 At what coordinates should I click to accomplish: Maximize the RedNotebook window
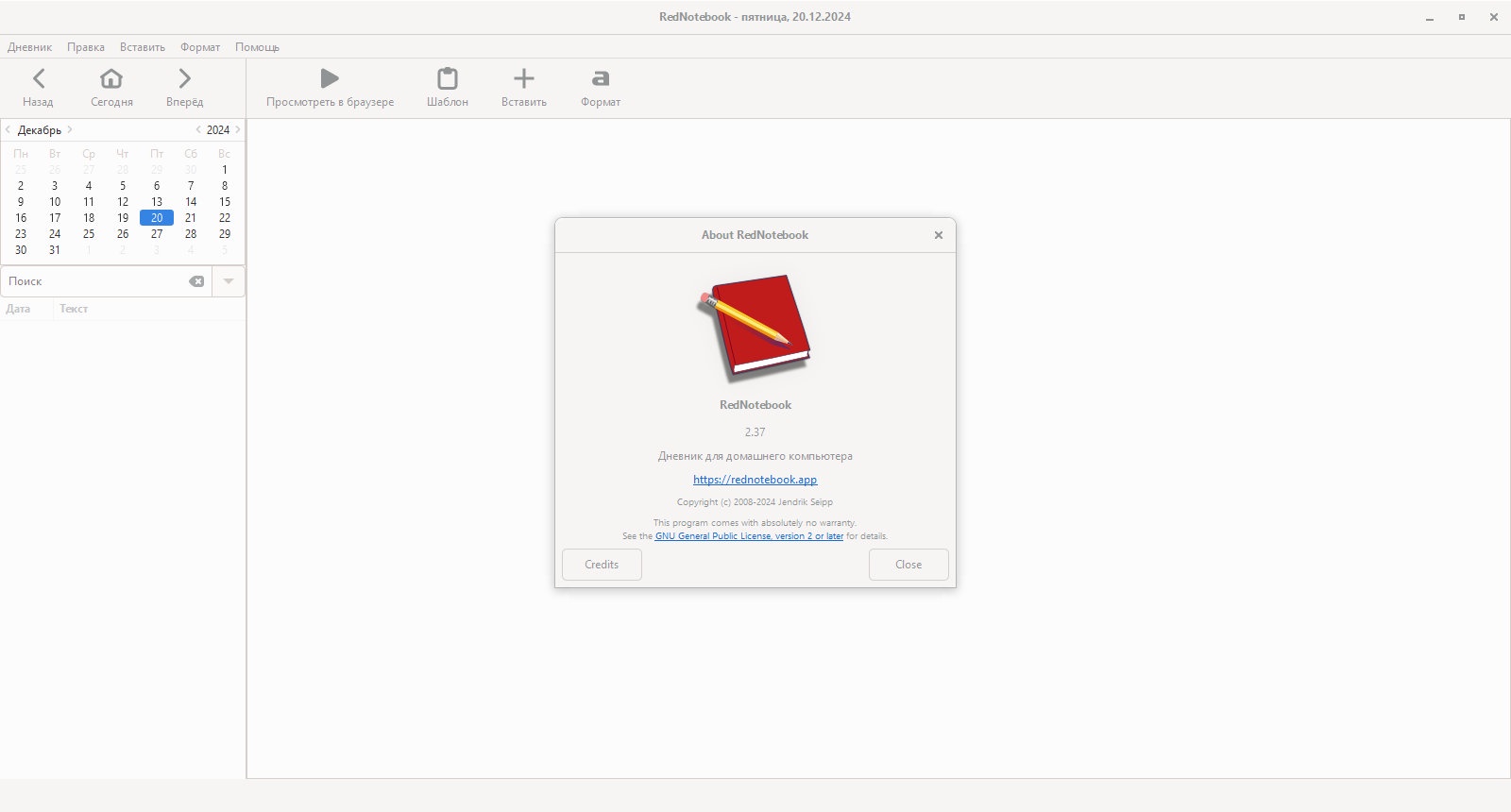pos(1462,17)
